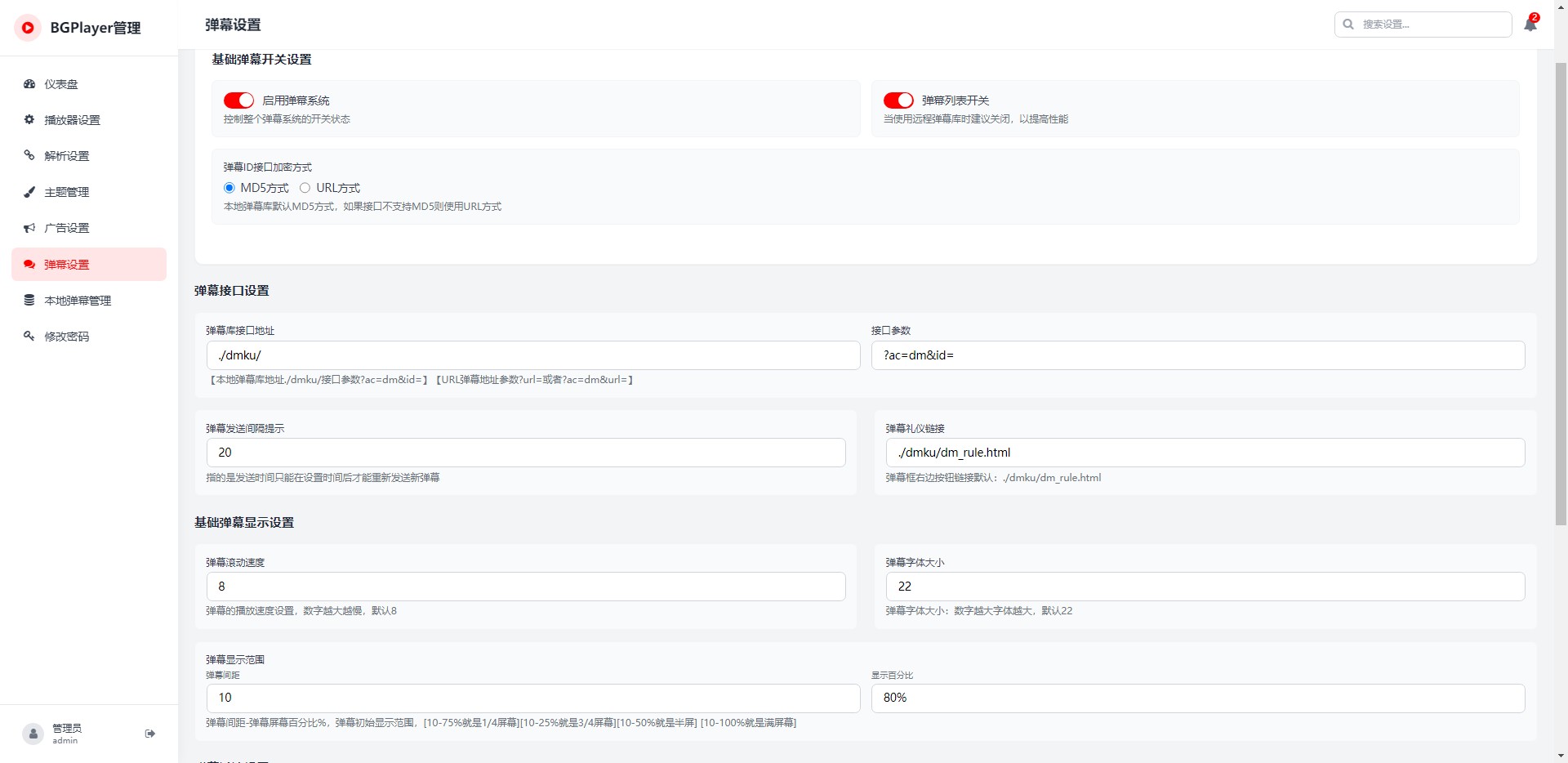Click the ad settings megaphone icon
This screenshot has height=763, width=1568.
29,228
